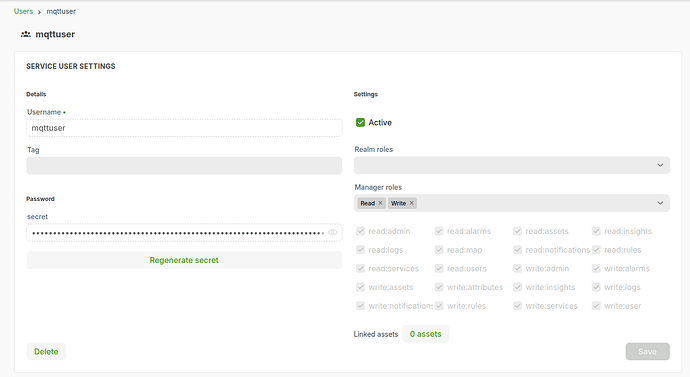Open the 0 assets linked assets button
Screen dimensions: 690x377
click(x=426, y=334)
